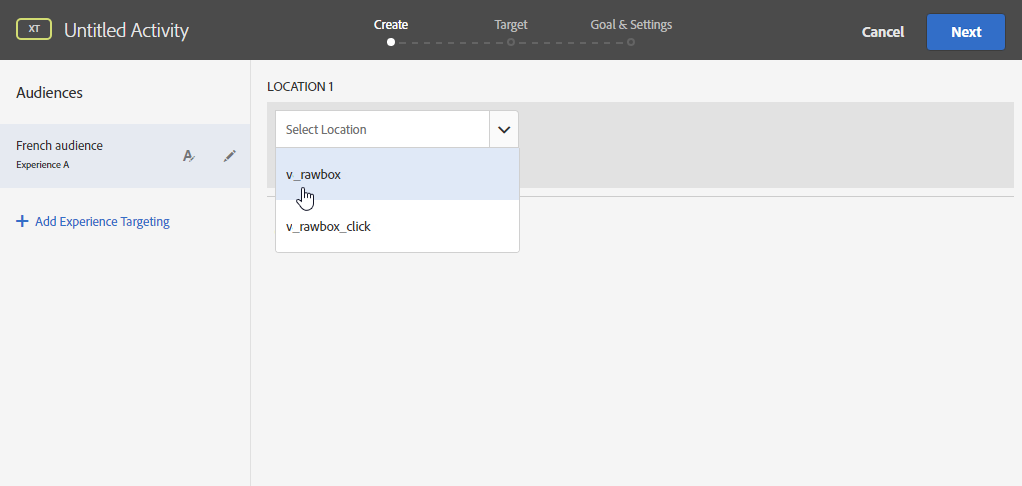The height and width of the screenshot is (486, 1022).
Task: Go to the Create step
Action: pos(390,24)
